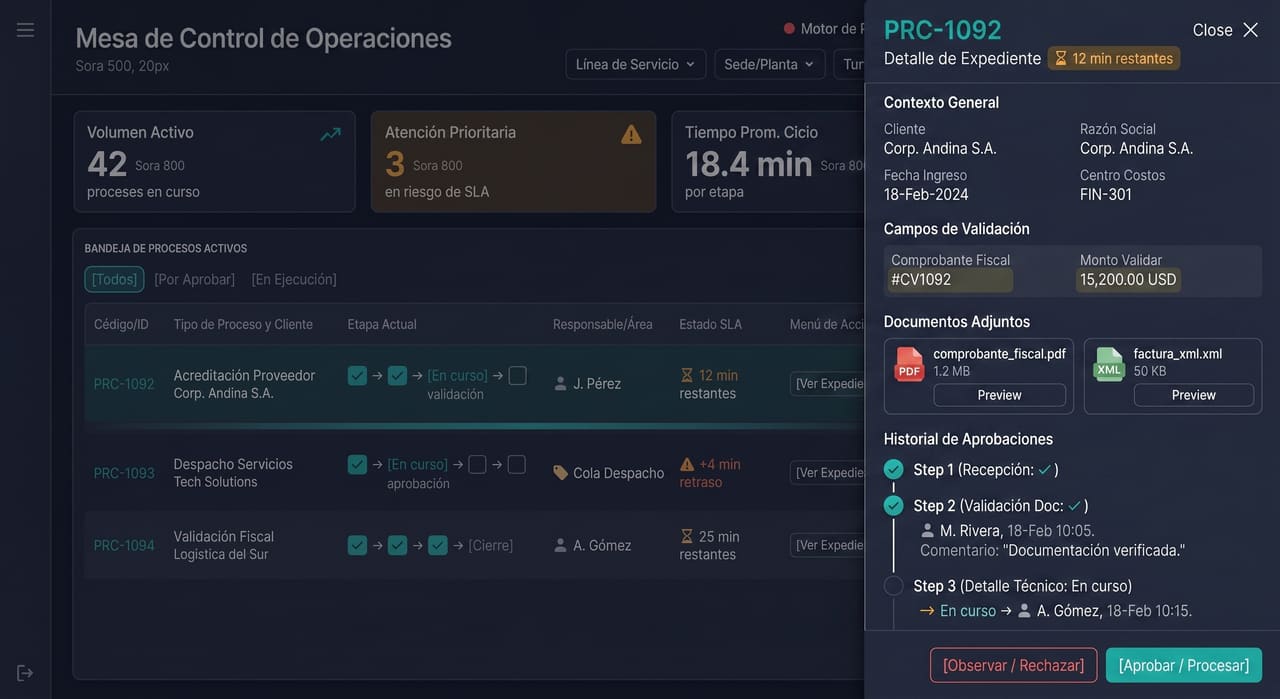Preview comprobante_fiscal.pdf
1280x699 pixels.
[1000, 395]
